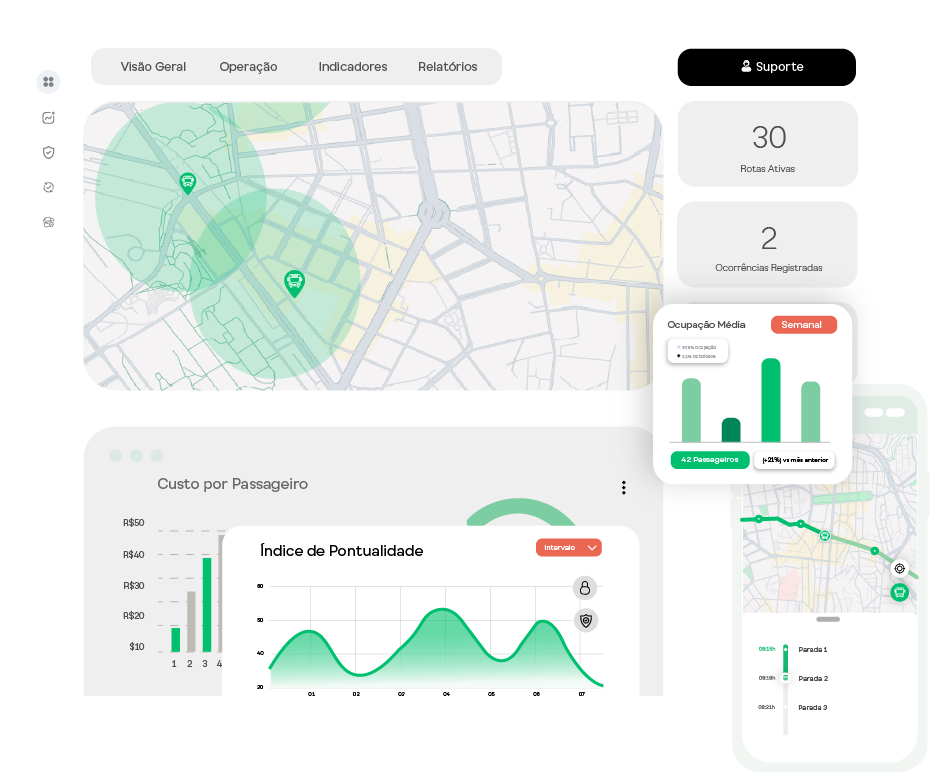Grab the phone bottom sheet drag handle
Image resolution: width=933 pixels, height=773 pixels.
[x=828, y=619]
